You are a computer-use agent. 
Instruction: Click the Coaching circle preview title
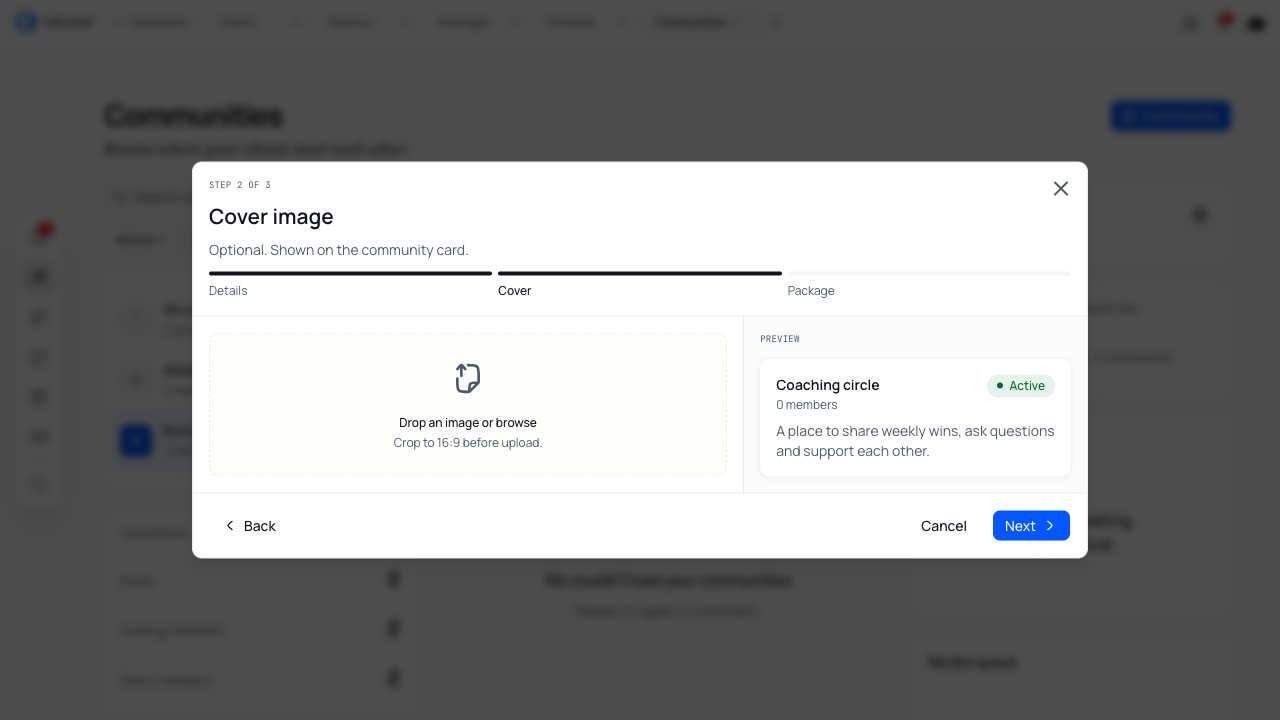click(828, 385)
